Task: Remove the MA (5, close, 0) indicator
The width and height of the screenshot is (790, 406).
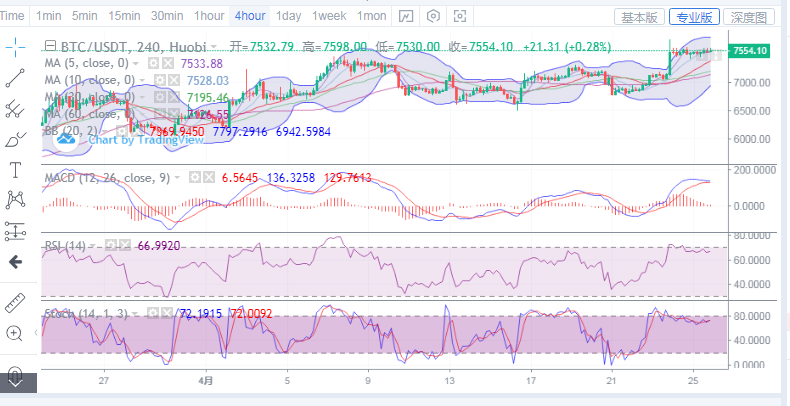Action: click(169, 63)
